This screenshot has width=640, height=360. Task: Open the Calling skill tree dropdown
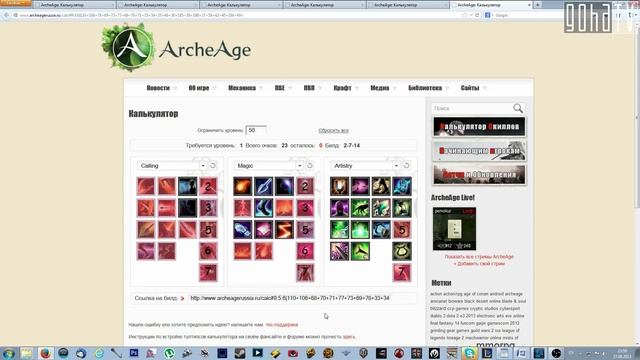pyautogui.click(x=172, y=166)
